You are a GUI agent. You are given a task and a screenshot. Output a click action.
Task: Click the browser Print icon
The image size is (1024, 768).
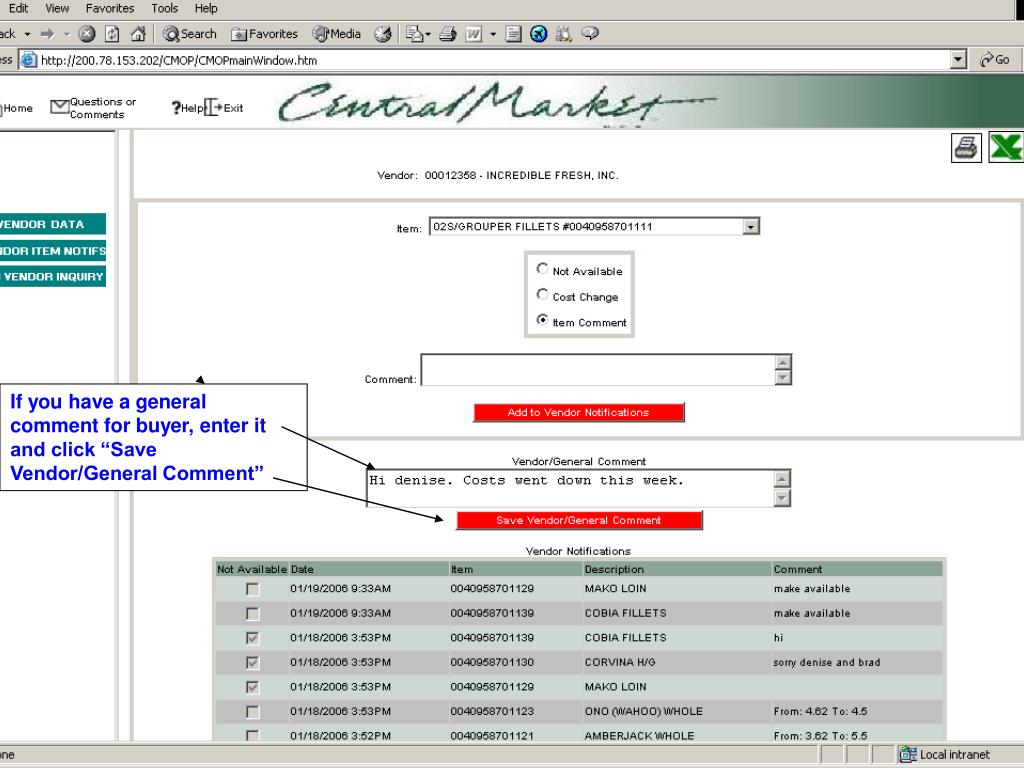[447, 34]
